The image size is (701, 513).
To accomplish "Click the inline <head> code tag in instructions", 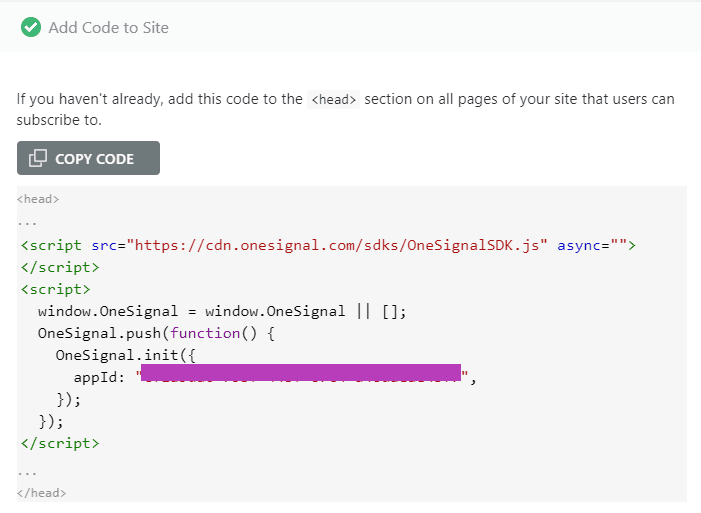I will tap(334, 99).
